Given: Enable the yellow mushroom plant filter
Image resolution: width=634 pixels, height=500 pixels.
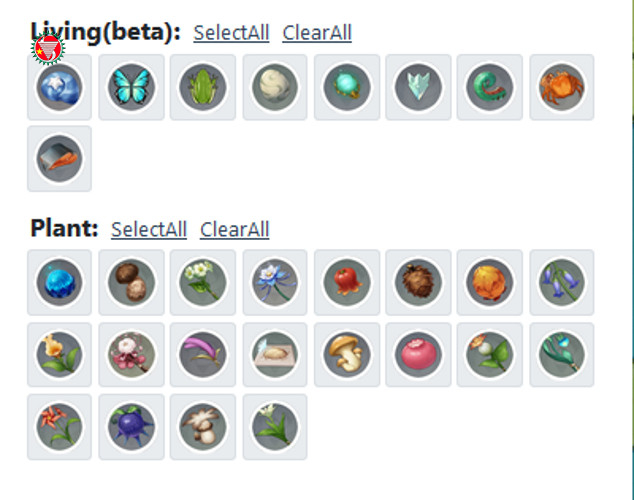Looking at the screenshot, I should coord(347,355).
